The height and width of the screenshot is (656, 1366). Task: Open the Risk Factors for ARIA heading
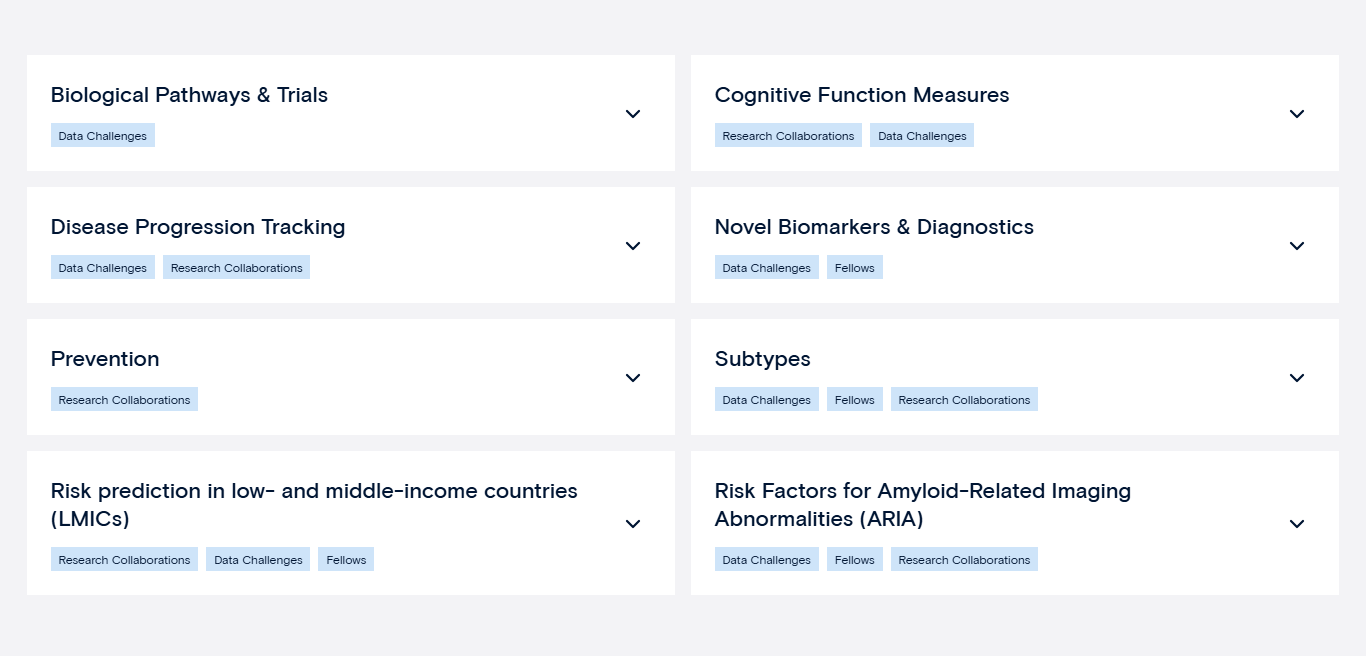pos(922,505)
